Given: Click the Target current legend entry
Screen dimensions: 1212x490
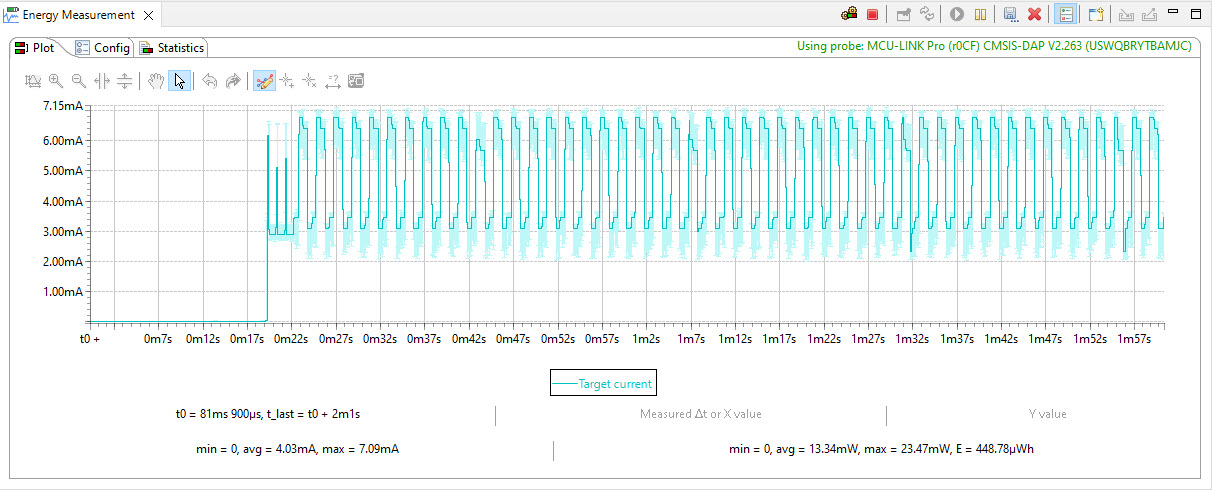Looking at the screenshot, I should (605, 383).
